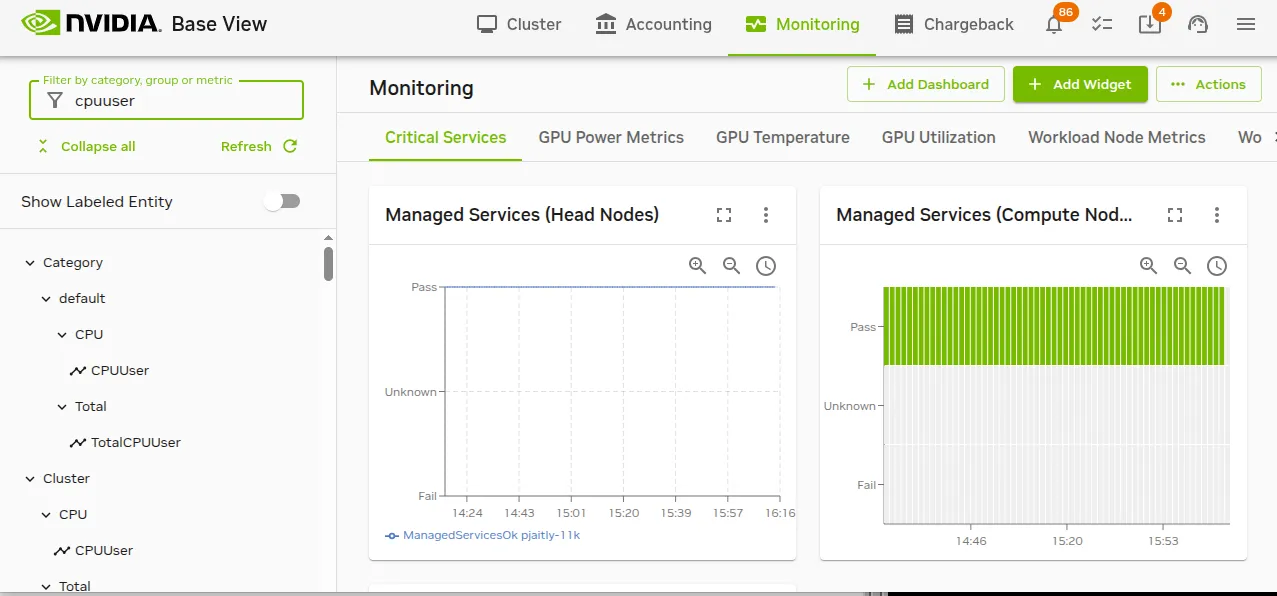This screenshot has width=1277, height=596.
Task: Open the Actions dropdown menu
Action: tap(1207, 84)
